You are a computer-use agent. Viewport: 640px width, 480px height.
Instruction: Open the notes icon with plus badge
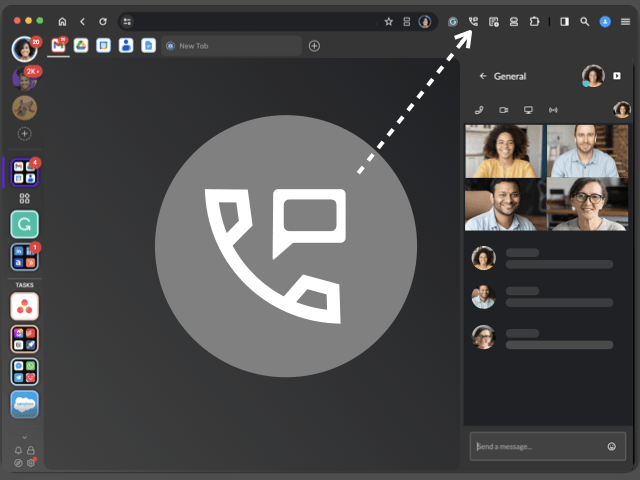(x=493, y=22)
